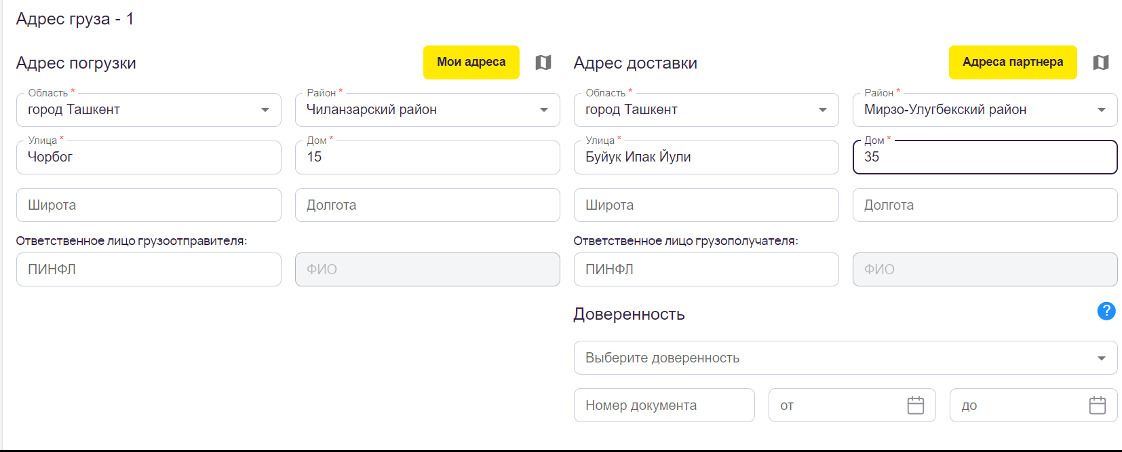This screenshot has height=452, width=1122.
Task: Open the calendar icon in the 'до' field
Action: (1098, 405)
